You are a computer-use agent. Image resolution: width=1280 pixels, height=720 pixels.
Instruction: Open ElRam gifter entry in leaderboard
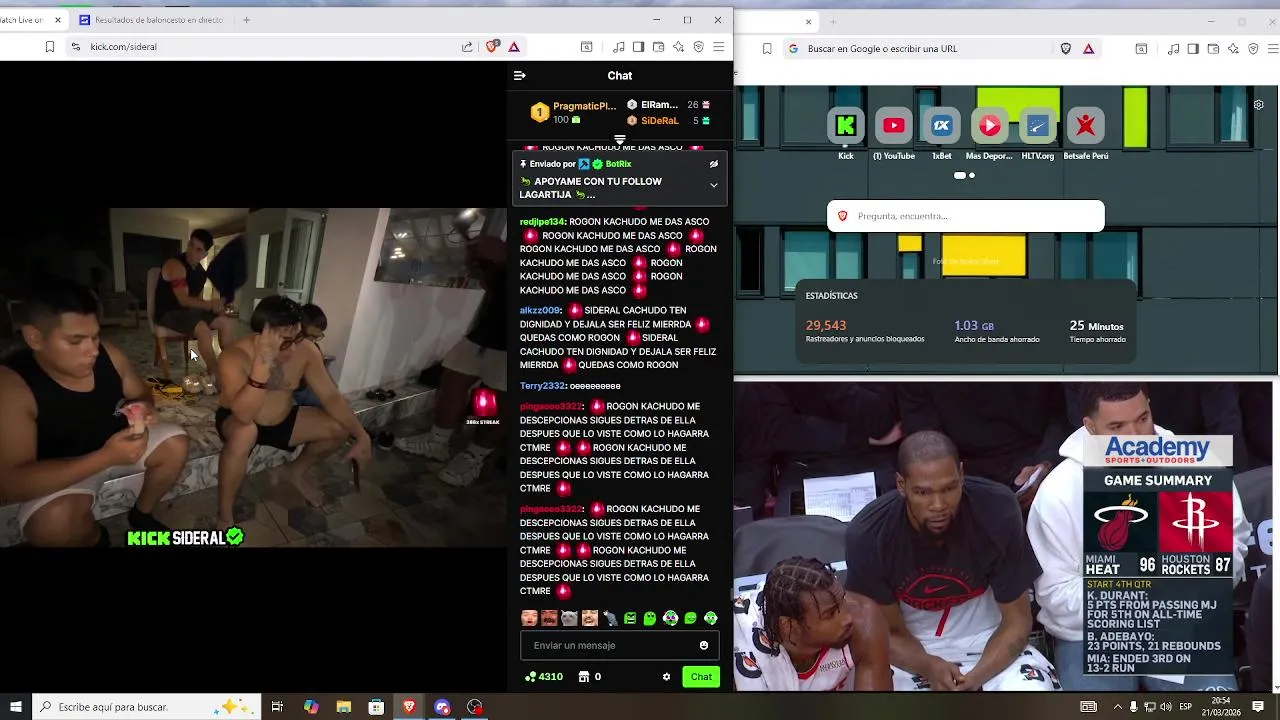point(668,105)
